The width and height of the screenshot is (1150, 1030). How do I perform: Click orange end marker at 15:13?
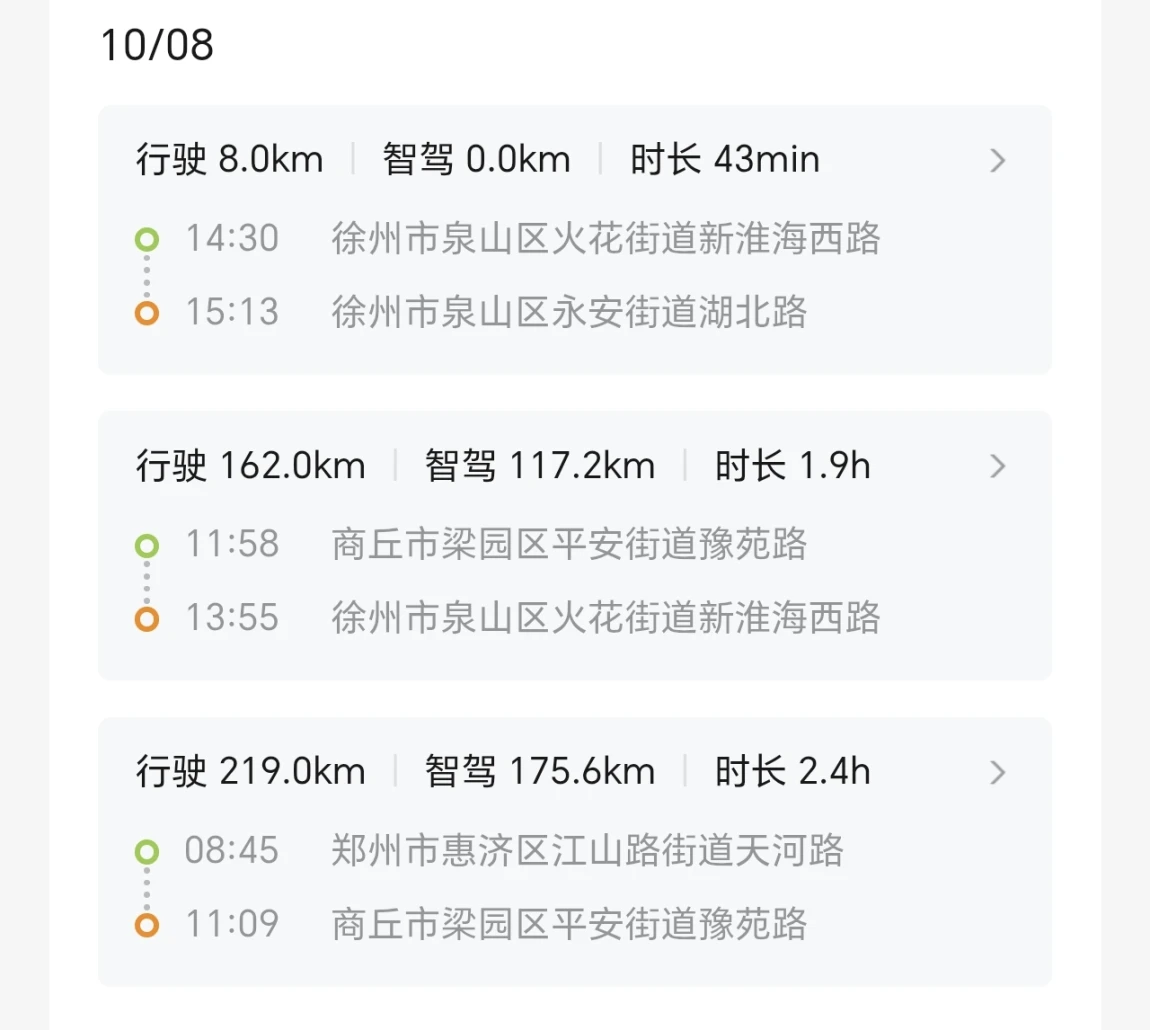(x=147, y=313)
